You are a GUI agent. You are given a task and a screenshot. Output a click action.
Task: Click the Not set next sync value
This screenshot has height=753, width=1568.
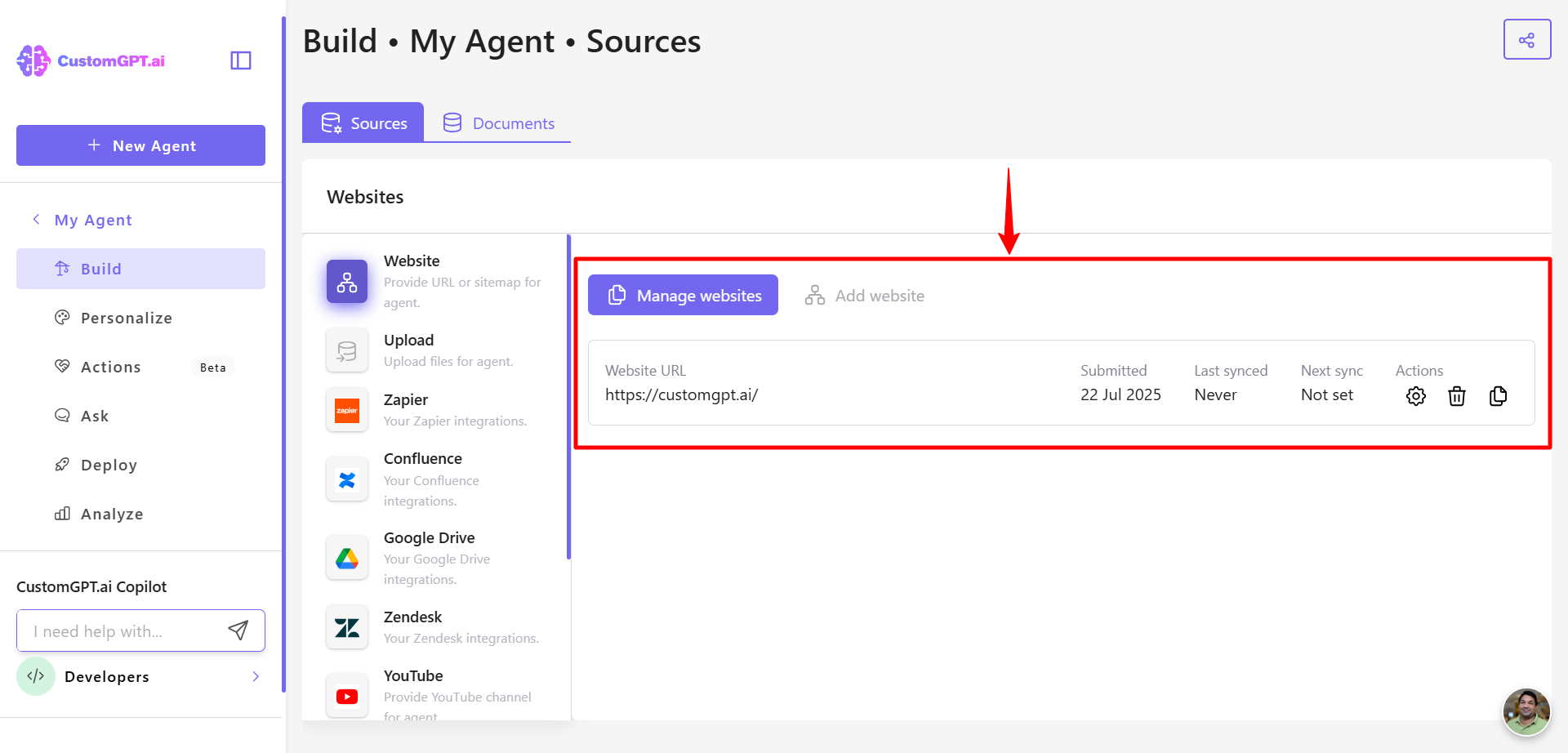pyautogui.click(x=1327, y=394)
